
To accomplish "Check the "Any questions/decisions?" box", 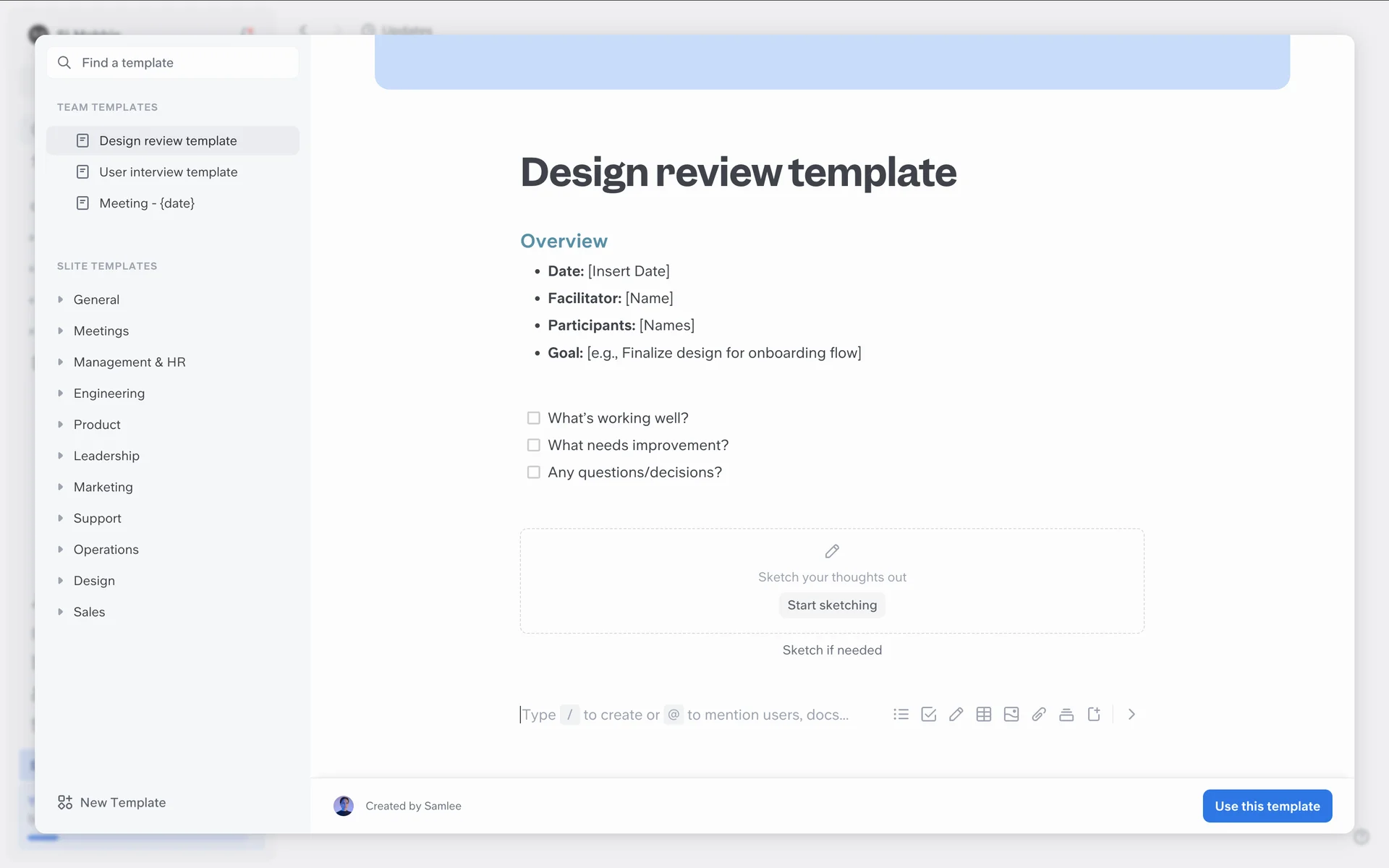I will (533, 472).
